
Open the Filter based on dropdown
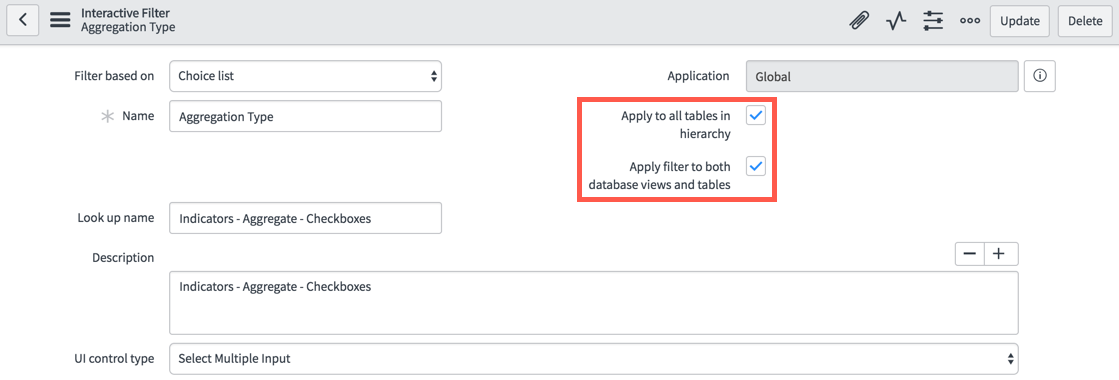[305, 76]
